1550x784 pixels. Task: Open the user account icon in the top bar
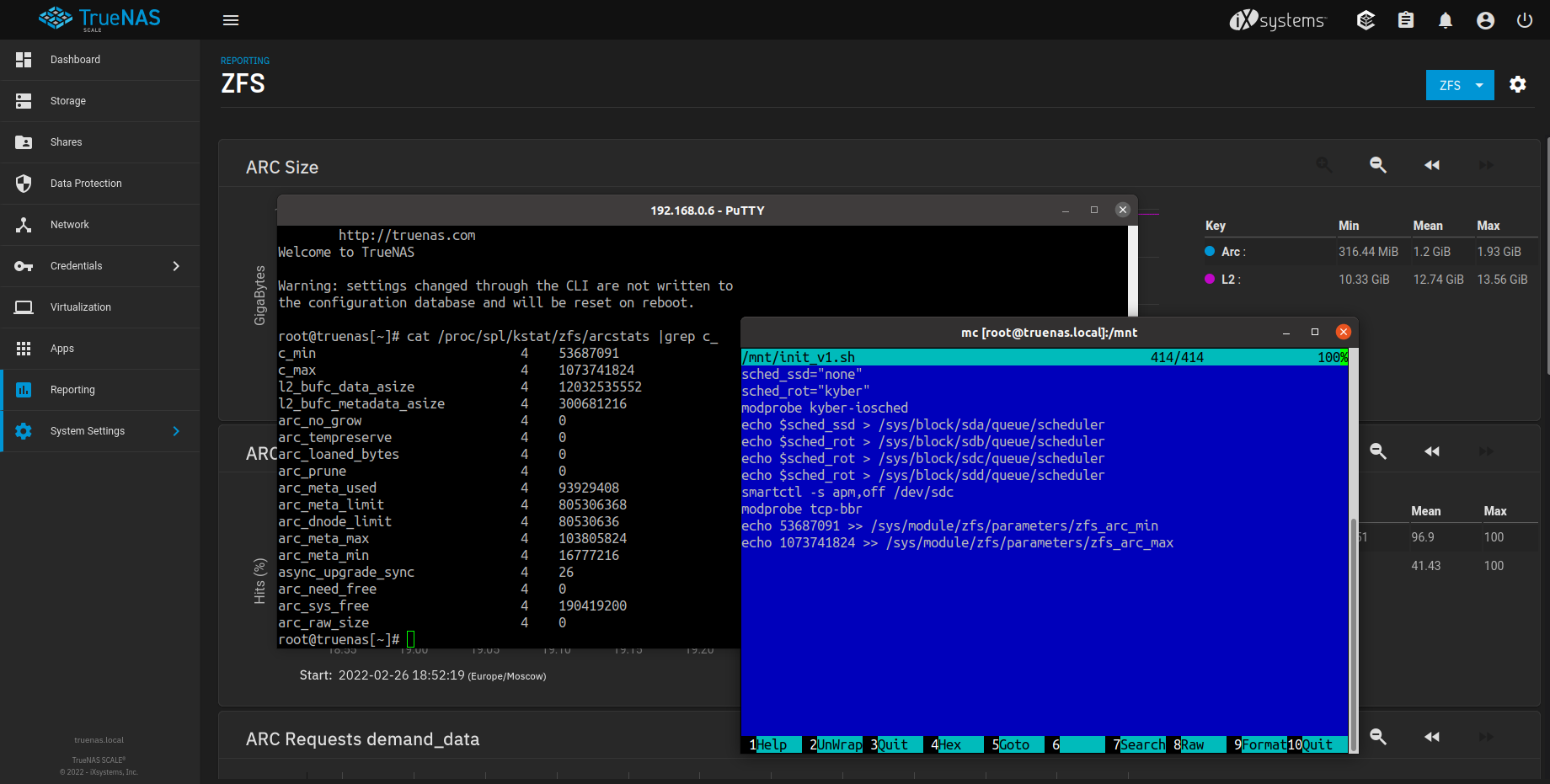click(1486, 20)
